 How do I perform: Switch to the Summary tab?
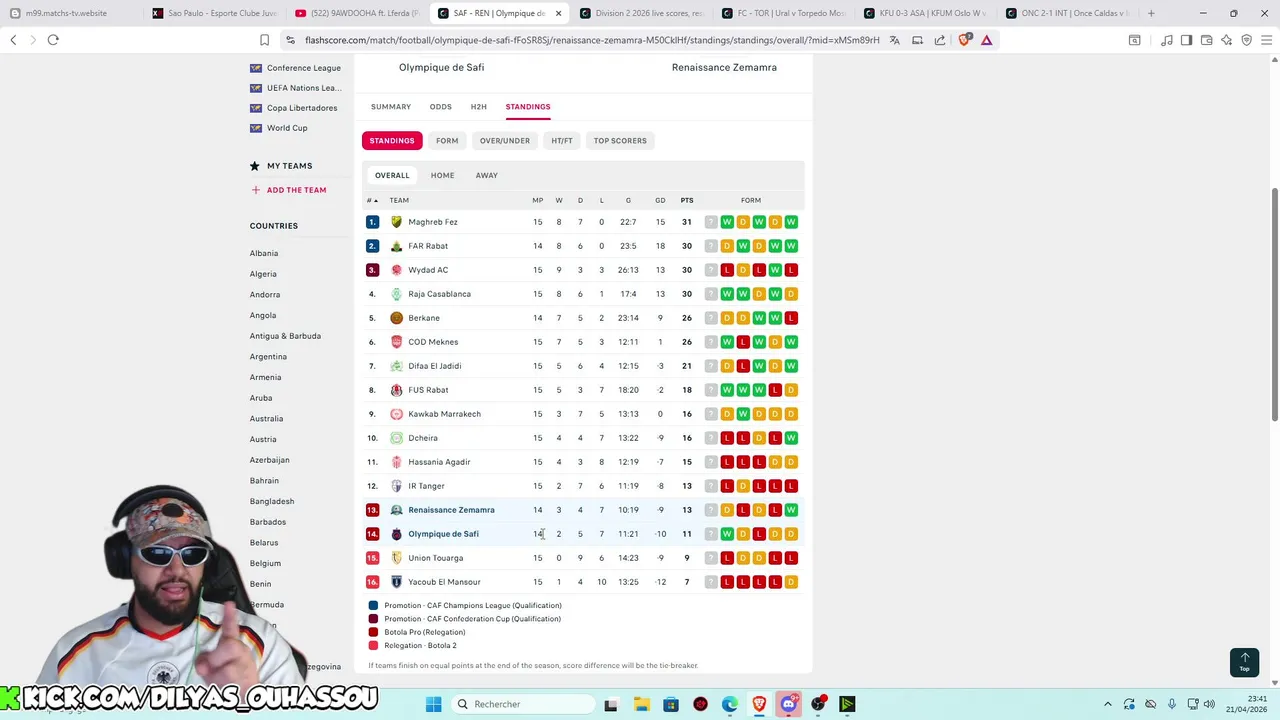tap(391, 107)
